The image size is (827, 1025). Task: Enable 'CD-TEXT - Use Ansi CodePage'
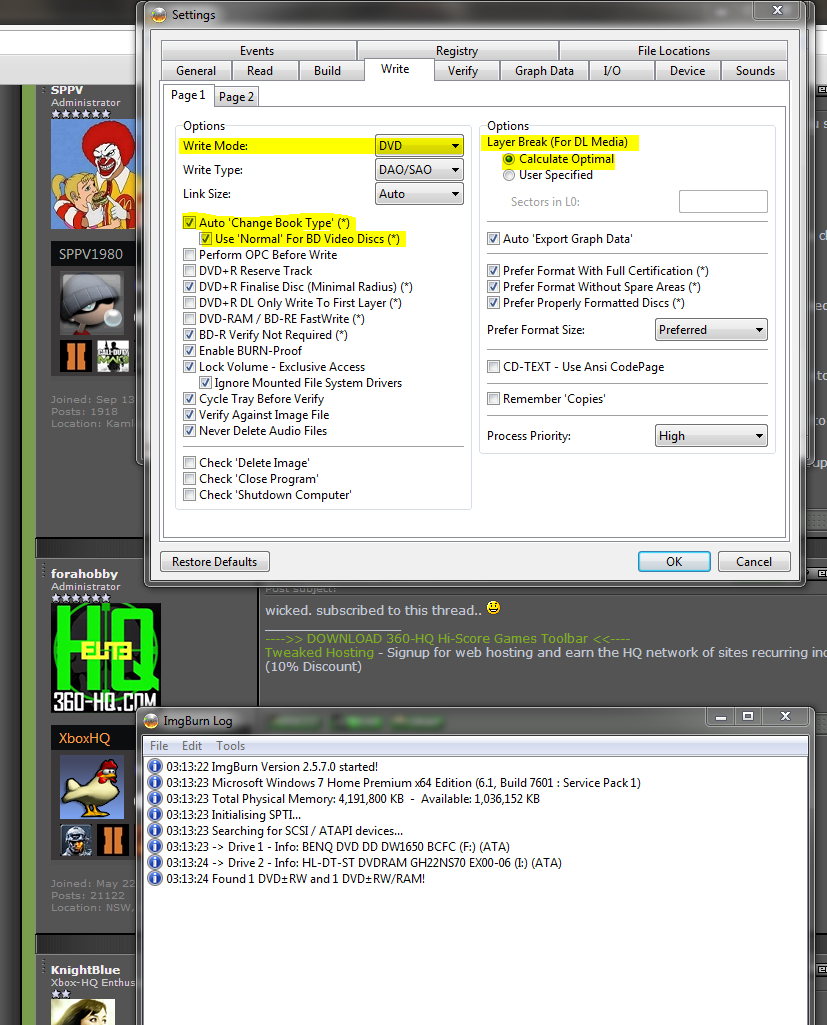coord(494,367)
